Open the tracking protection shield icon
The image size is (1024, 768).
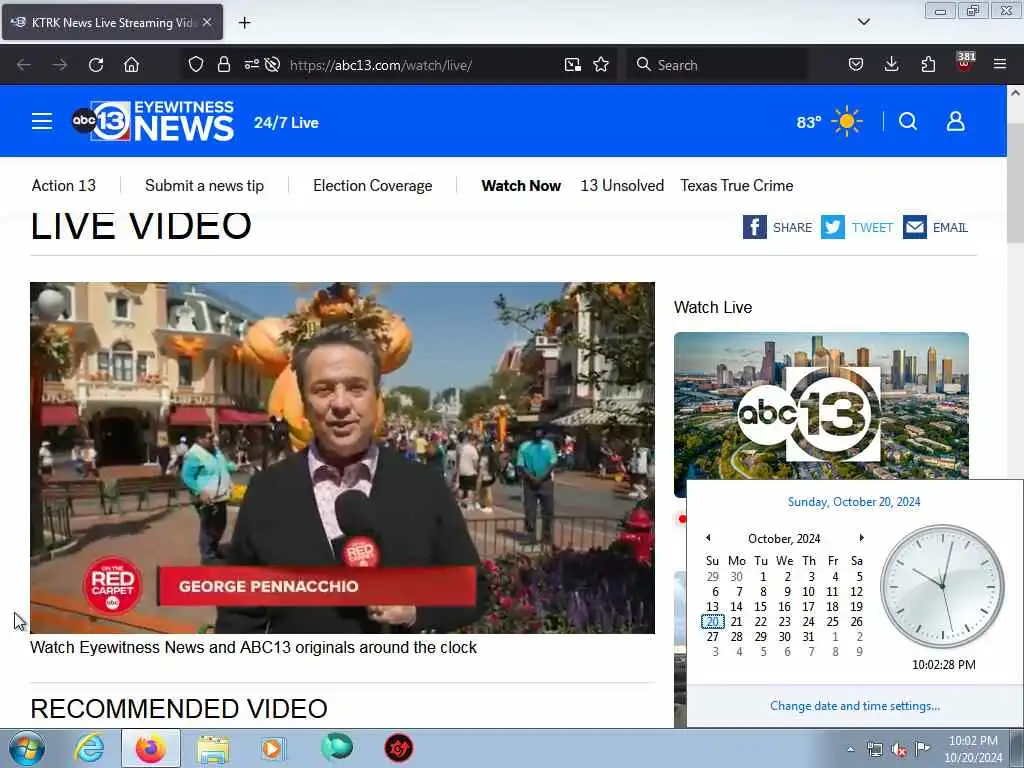(x=196, y=65)
